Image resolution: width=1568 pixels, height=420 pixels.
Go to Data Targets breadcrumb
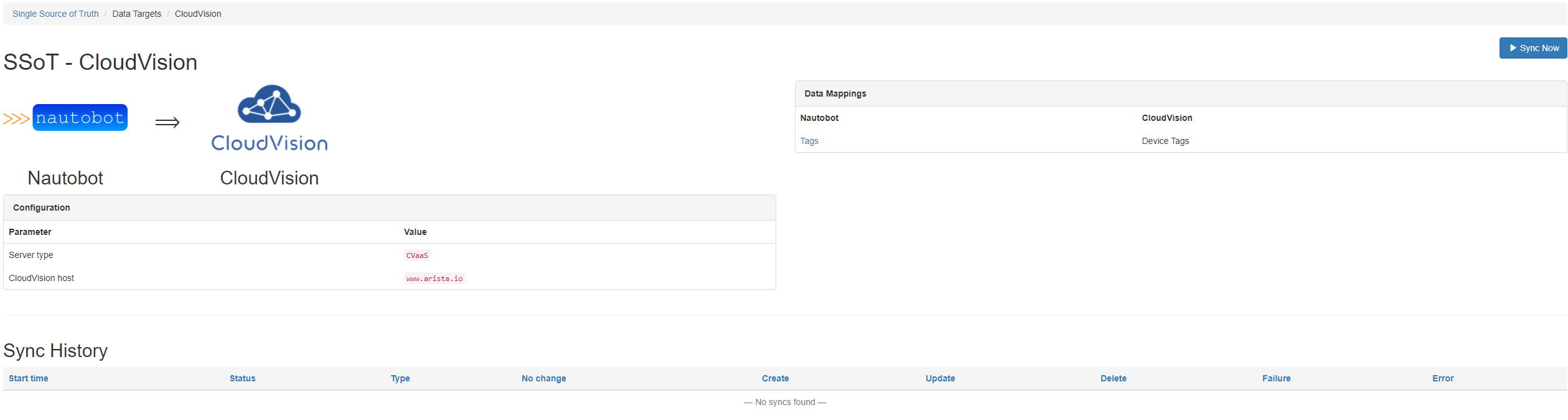136,14
